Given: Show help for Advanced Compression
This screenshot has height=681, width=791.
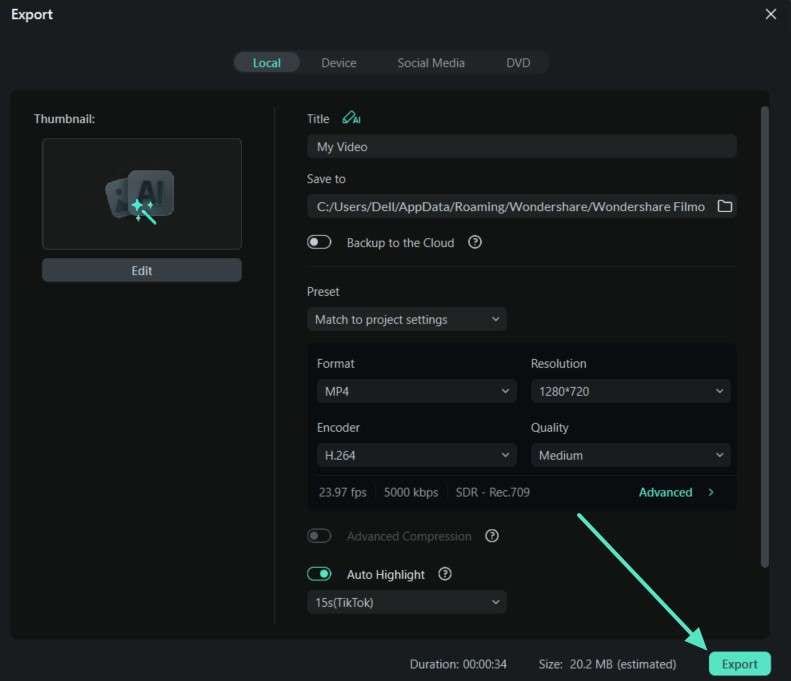Looking at the screenshot, I should [491, 536].
